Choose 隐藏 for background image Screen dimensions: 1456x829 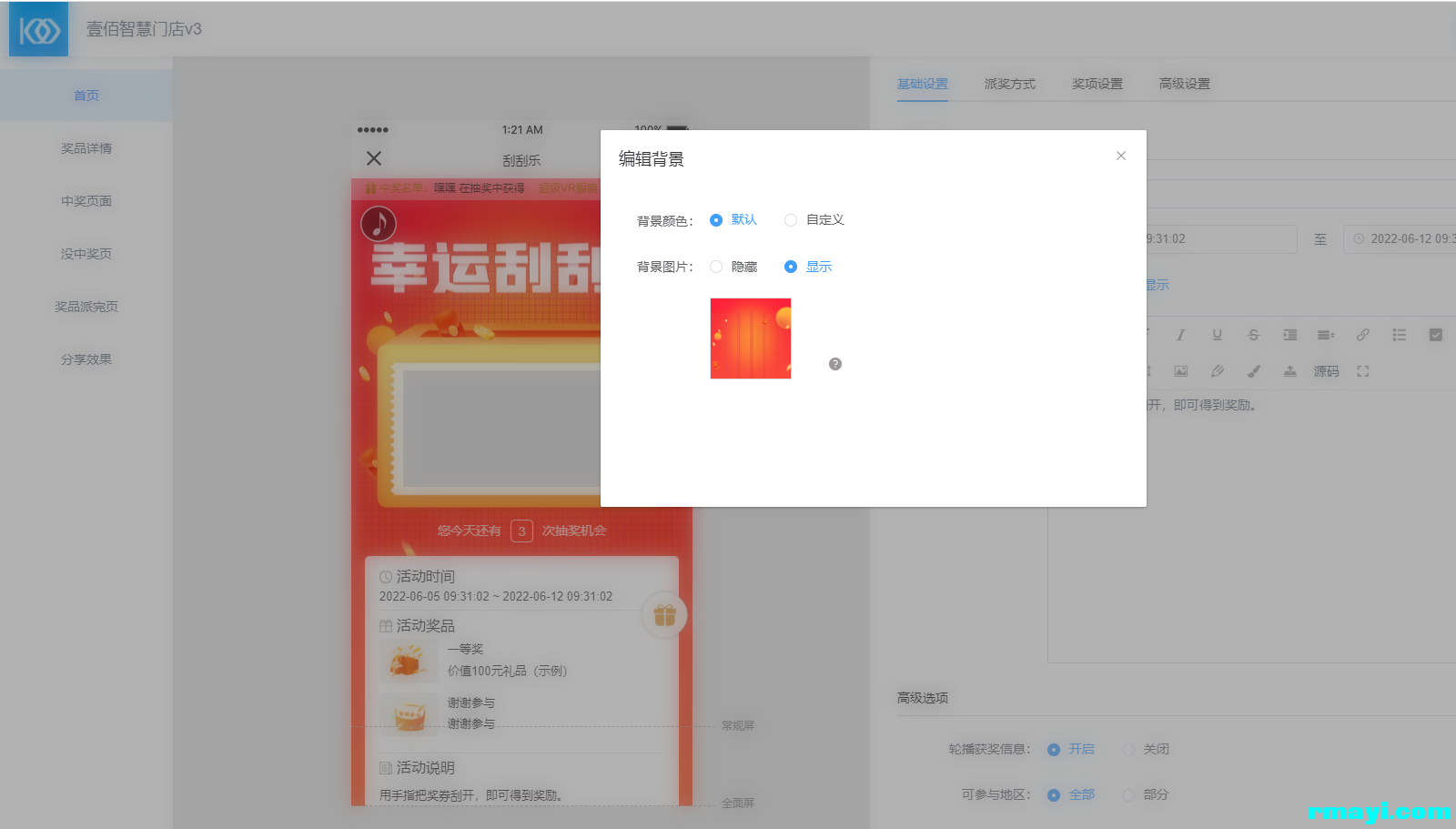tap(733, 267)
